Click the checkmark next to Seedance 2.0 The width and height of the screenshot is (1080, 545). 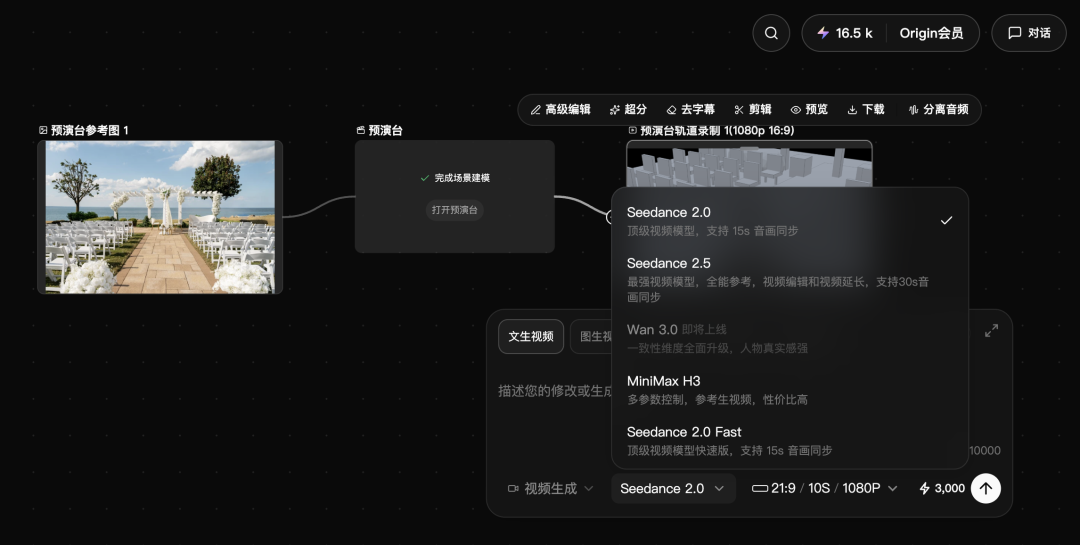(946, 220)
